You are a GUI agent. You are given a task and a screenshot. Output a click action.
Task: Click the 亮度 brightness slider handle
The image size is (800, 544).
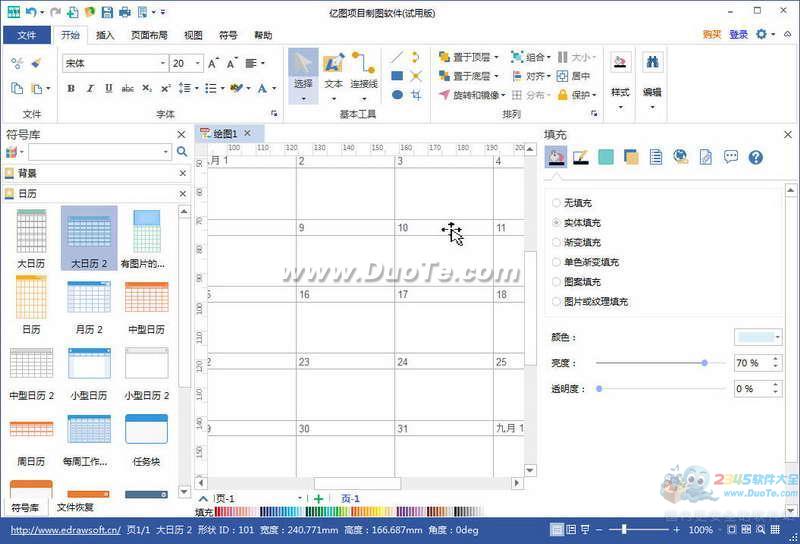click(x=705, y=363)
